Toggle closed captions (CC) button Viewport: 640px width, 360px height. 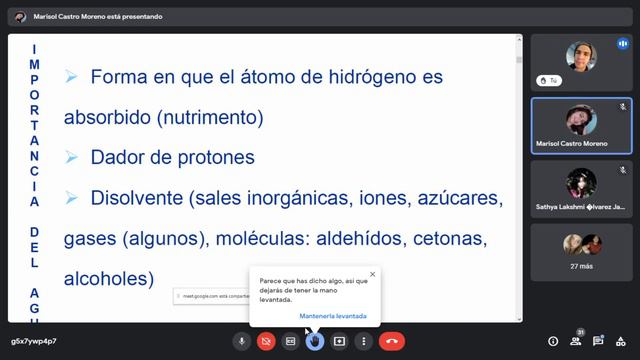pyautogui.click(x=291, y=341)
